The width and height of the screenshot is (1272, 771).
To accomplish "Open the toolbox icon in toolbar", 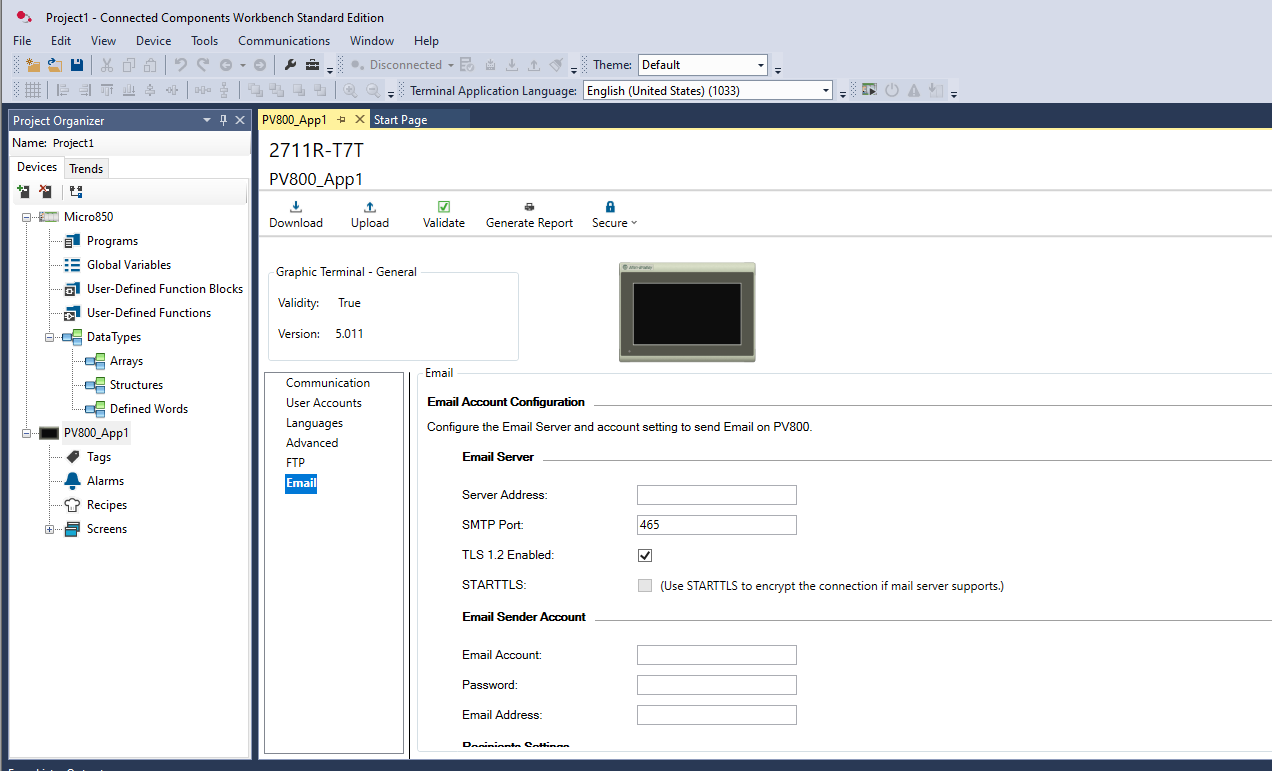I will point(313,65).
